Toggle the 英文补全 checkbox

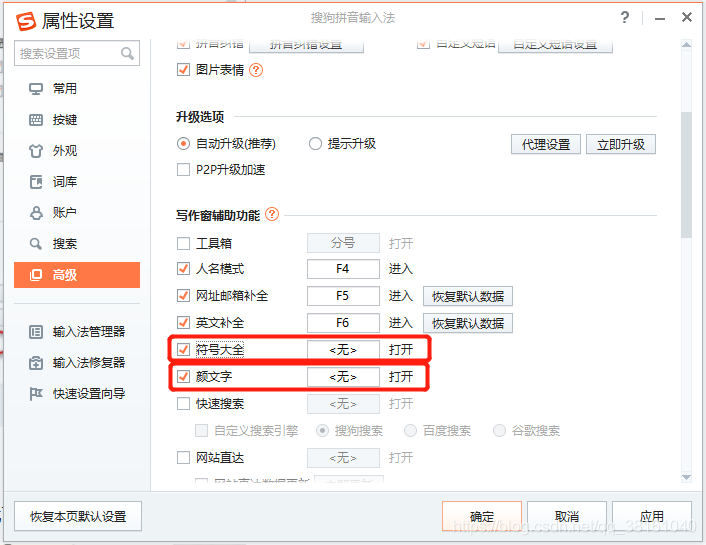tap(183, 323)
